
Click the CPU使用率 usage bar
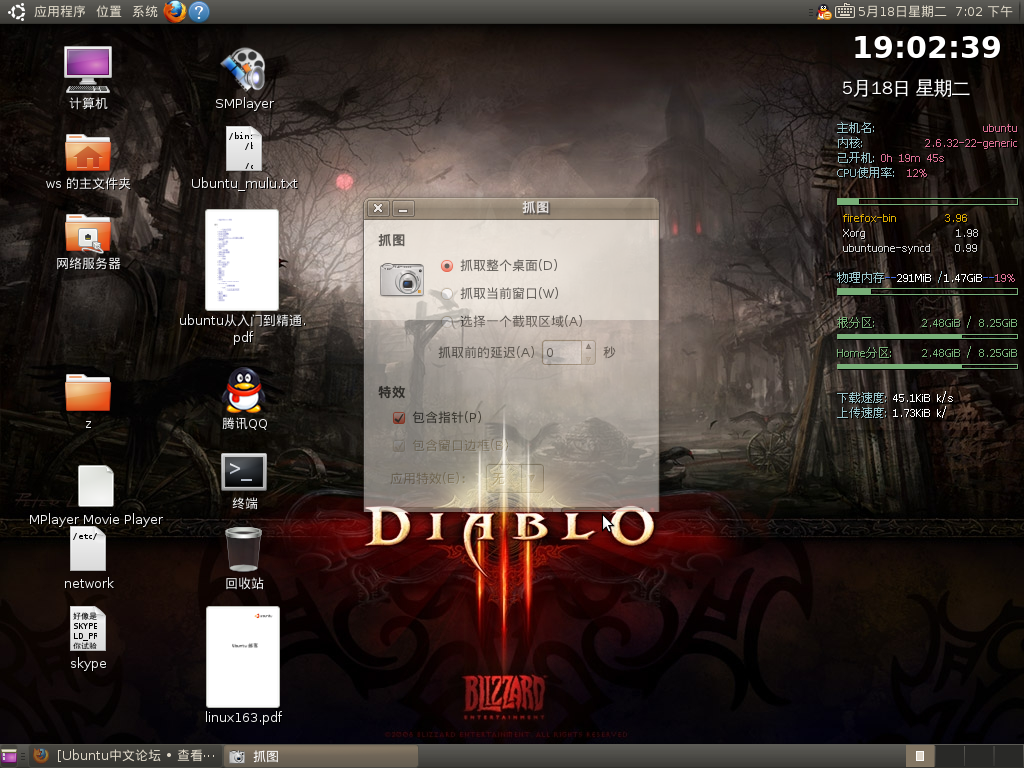click(x=927, y=201)
